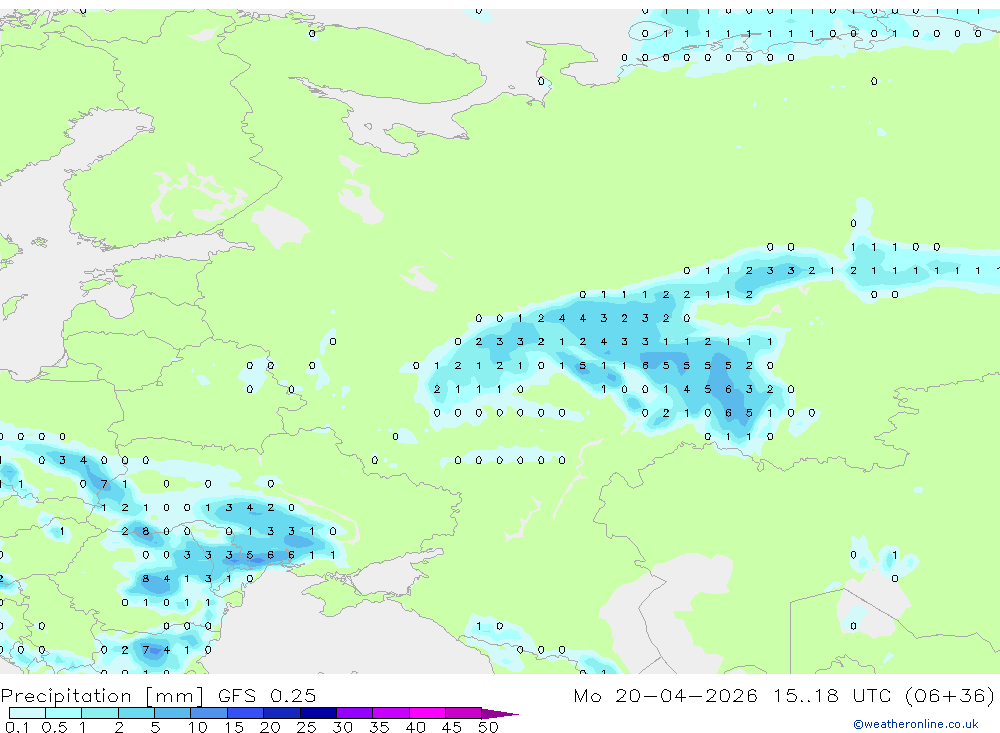Click the legend label '15'
The image size is (1000, 733).
click(x=234, y=727)
